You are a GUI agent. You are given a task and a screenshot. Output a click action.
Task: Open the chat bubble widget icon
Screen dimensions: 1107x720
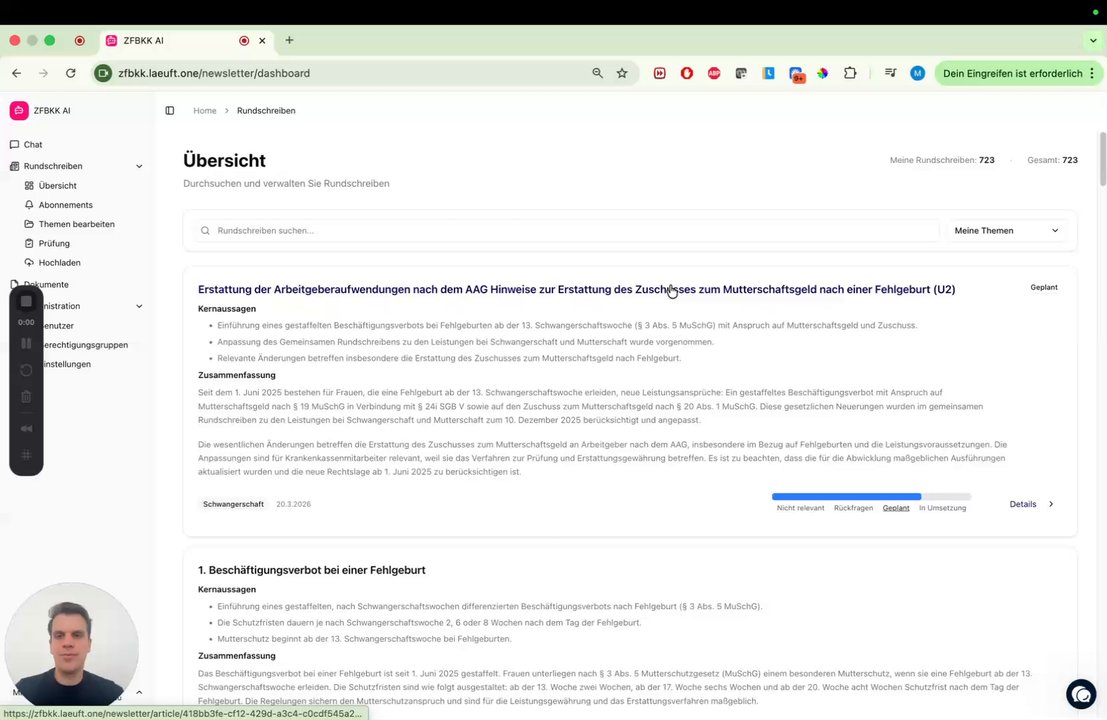pyautogui.click(x=1081, y=695)
